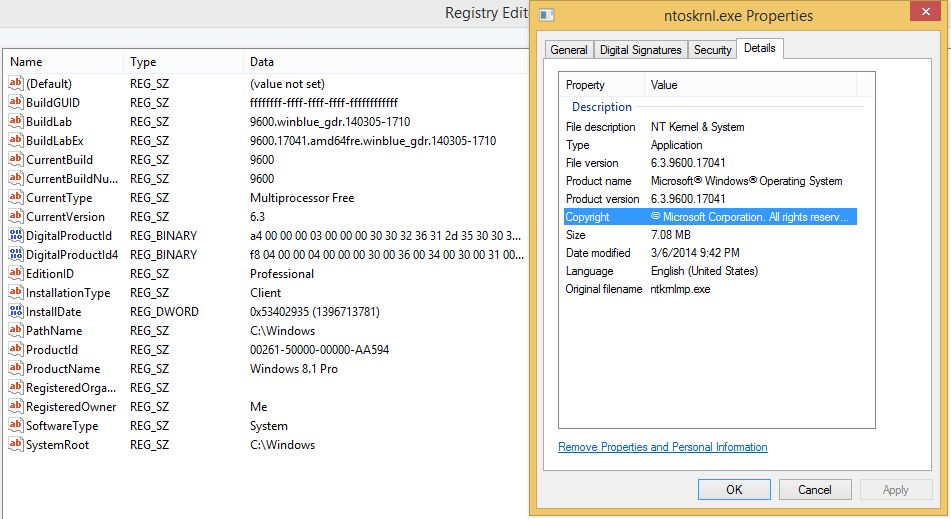The height and width of the screenshot is (519, 951).
Task: Click the Multiprocessor Free data value
Action: 302,198
